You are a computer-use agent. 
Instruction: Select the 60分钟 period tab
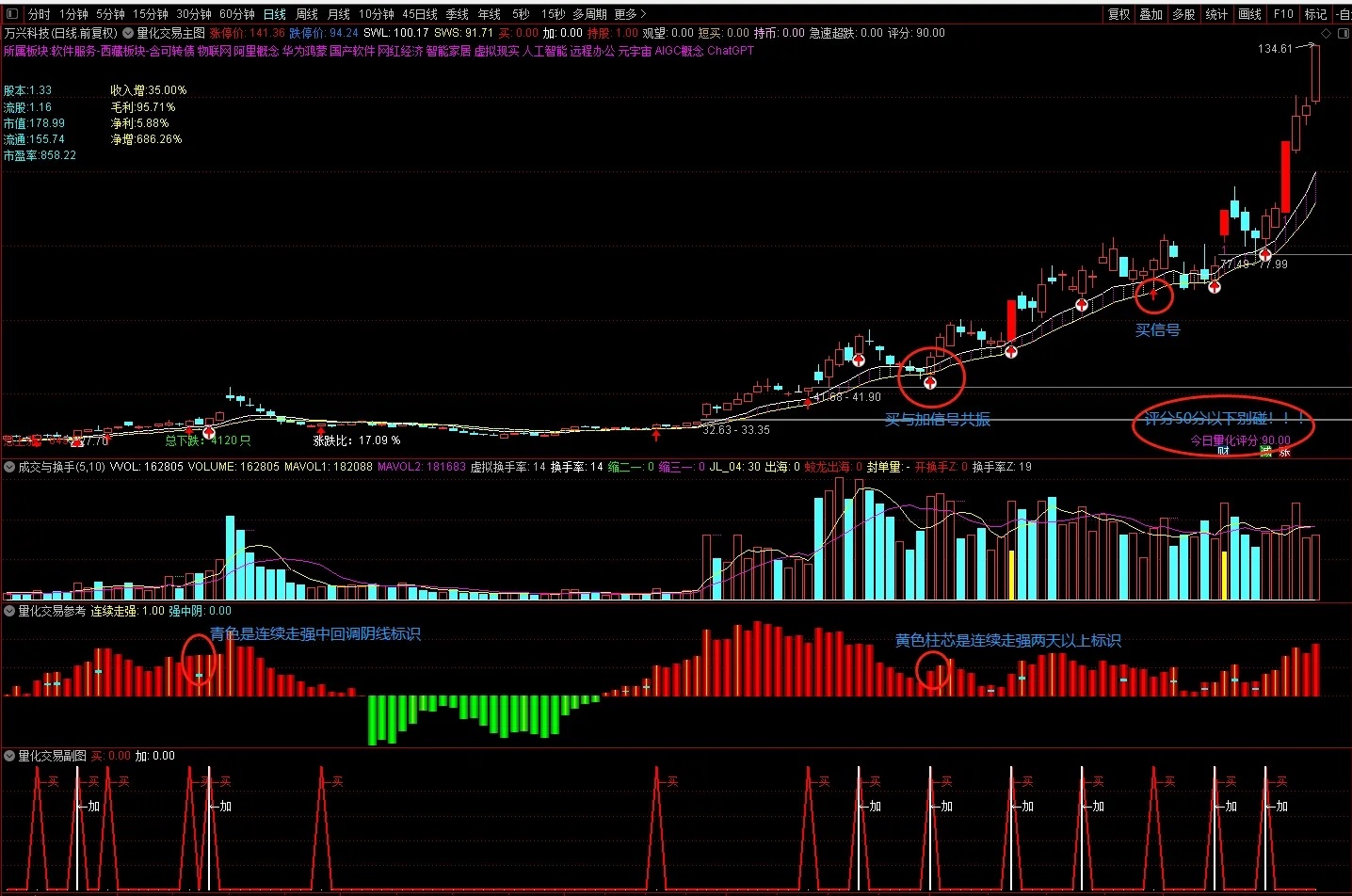[x=237, y=14]
